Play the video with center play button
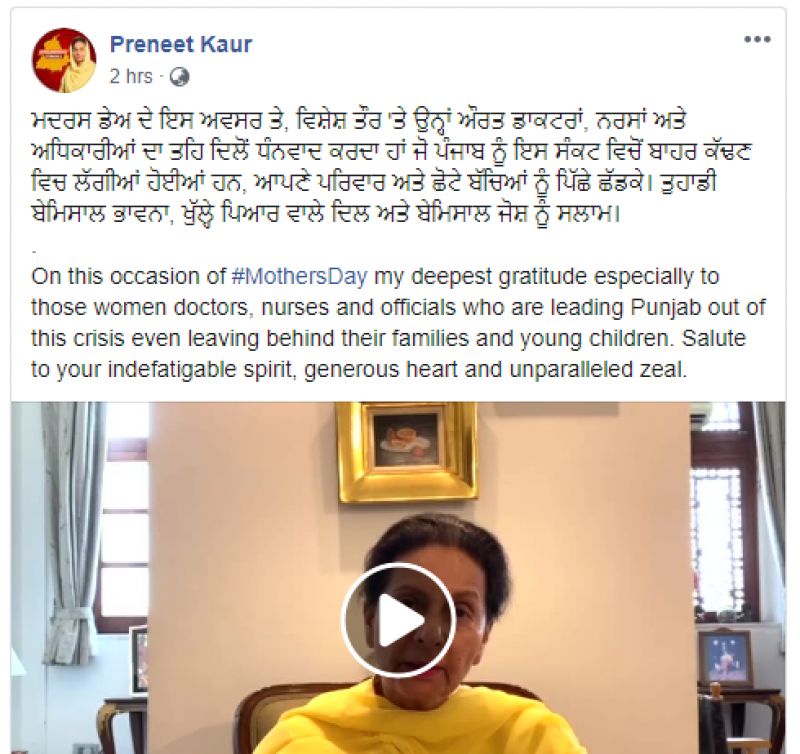This screenshot has height=754, width=800. point(398,620)
